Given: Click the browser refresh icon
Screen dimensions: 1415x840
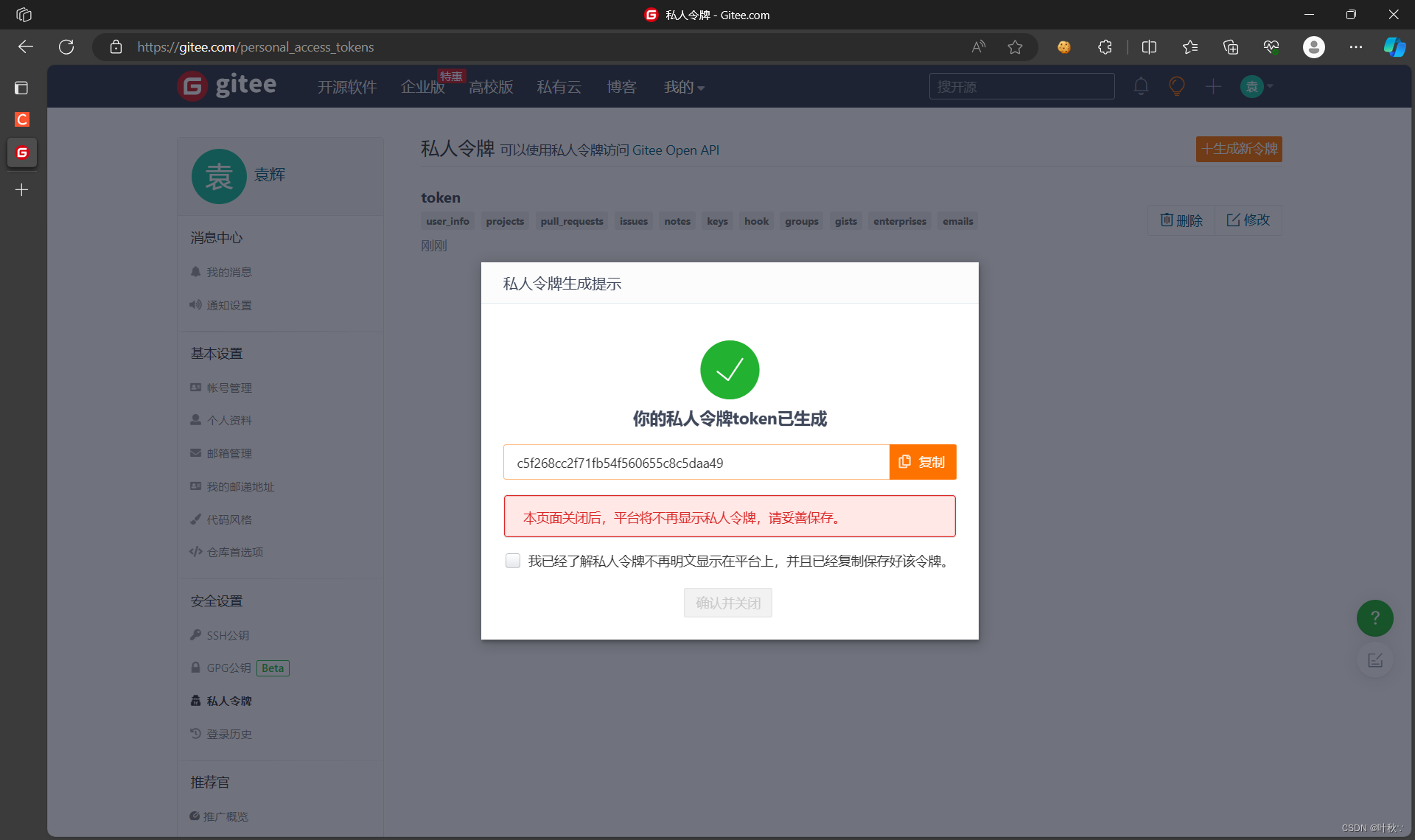Looking at the screenshot, I should [66, 47].
